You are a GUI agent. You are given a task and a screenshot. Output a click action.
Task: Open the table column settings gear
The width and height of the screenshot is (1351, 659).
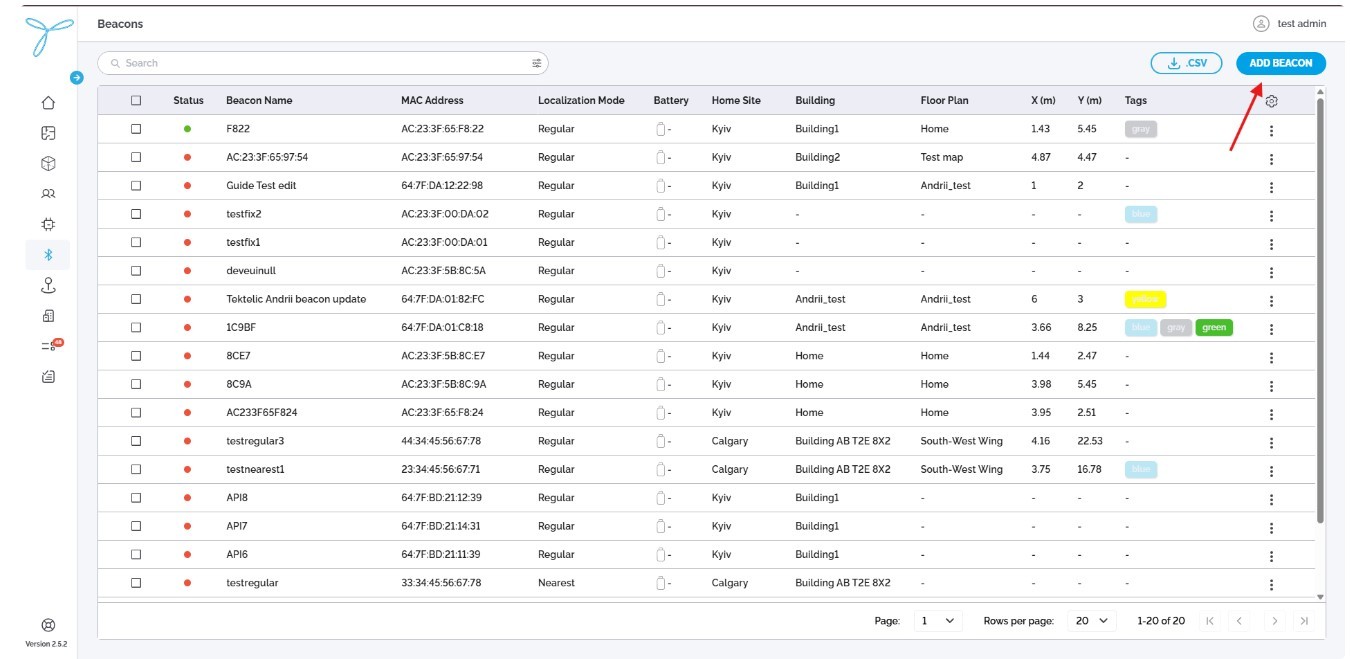(1272, 101)
